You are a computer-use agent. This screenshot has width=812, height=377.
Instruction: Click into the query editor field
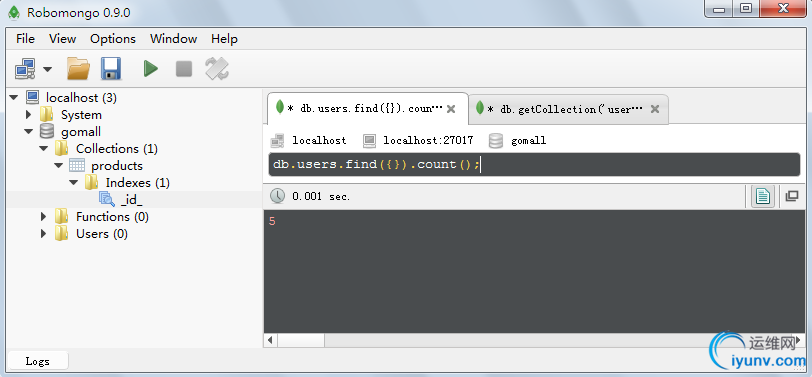534,164
